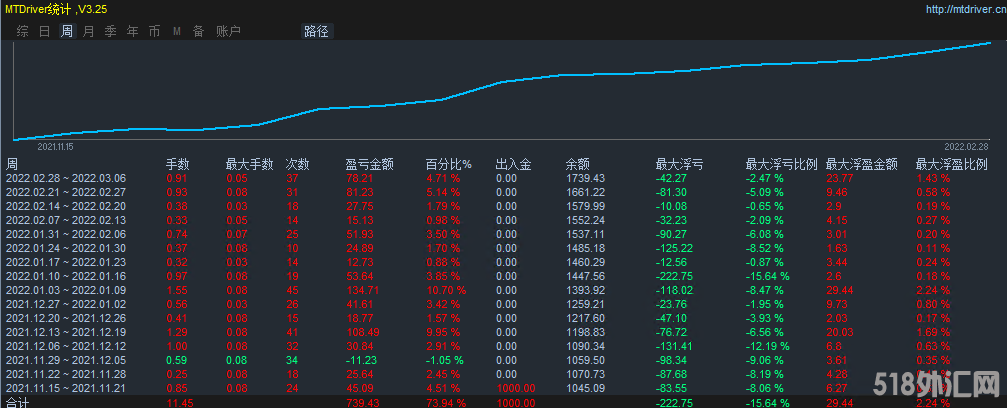Select the 年 yearly tab
The width and height of the screenshot is (1007, 408).
132,31
